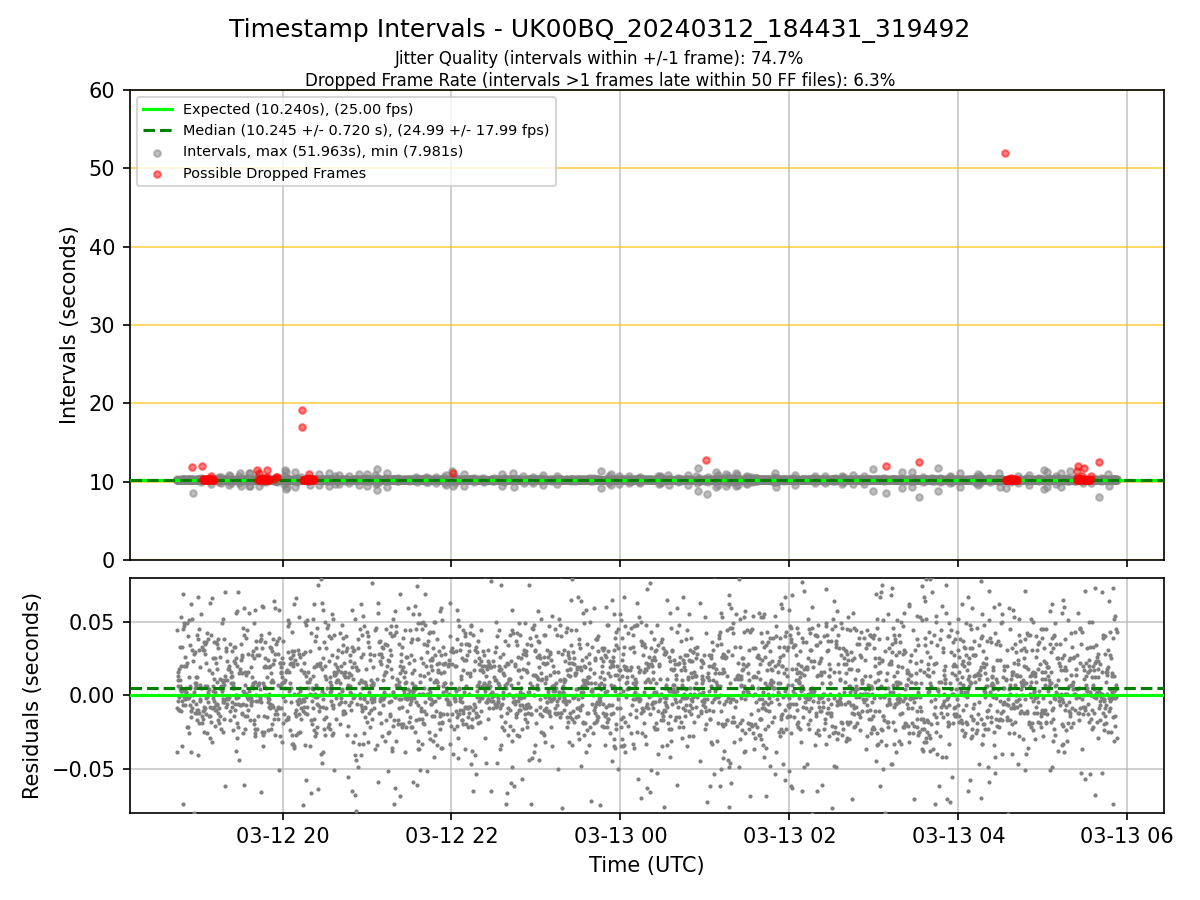Click the red dropped-frame point near 19 seconds
The height and width of the screenshot is (900, 1200).
[302, 410]
